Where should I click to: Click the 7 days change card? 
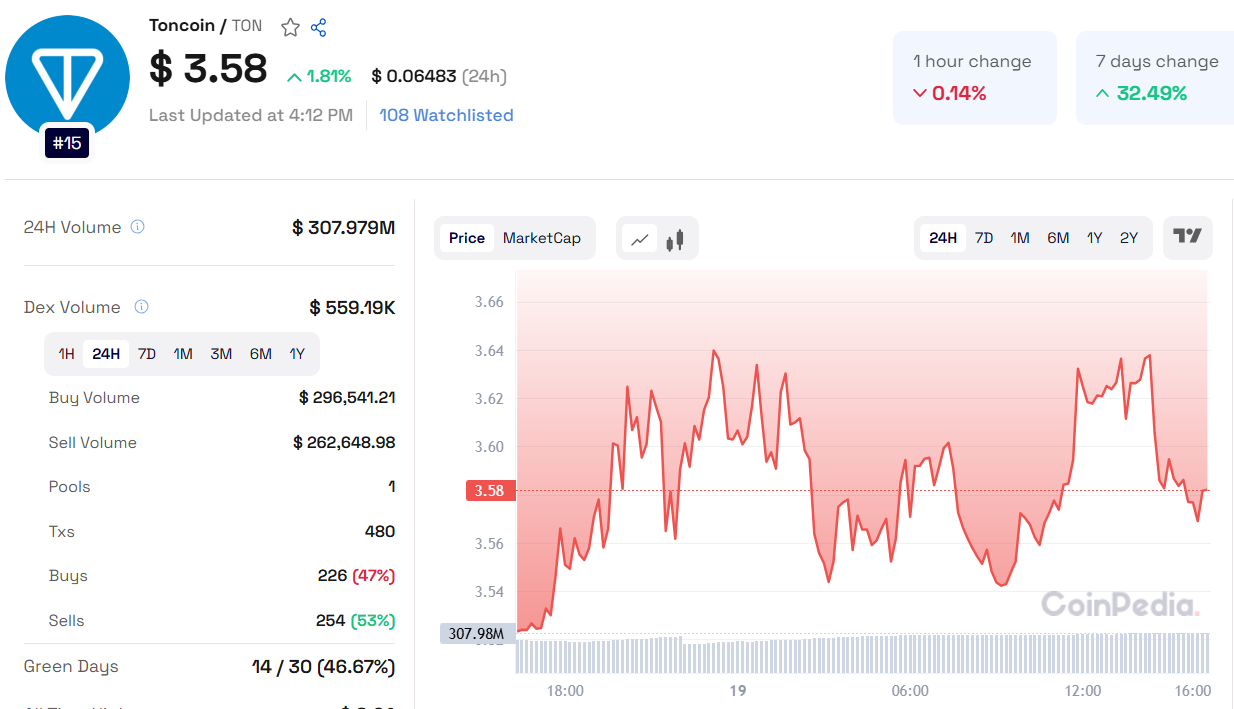click(1155, 78)
